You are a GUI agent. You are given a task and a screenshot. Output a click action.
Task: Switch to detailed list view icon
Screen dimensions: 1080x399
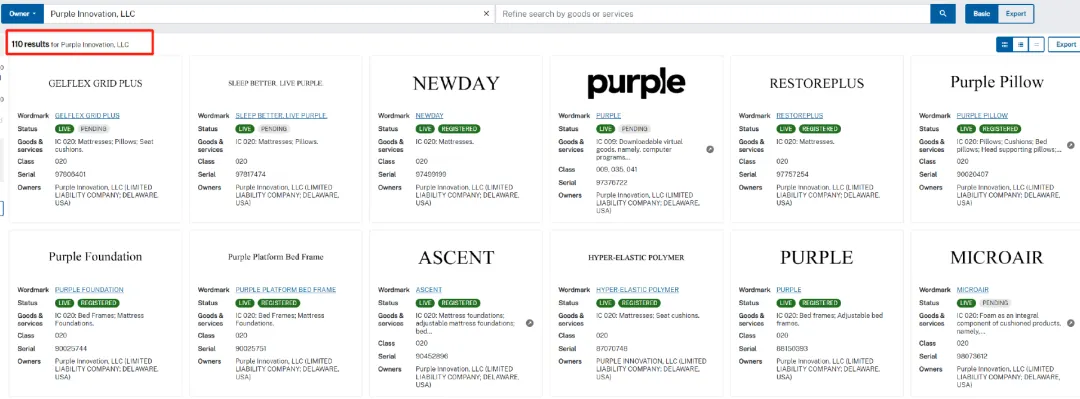click(1020, 44)
